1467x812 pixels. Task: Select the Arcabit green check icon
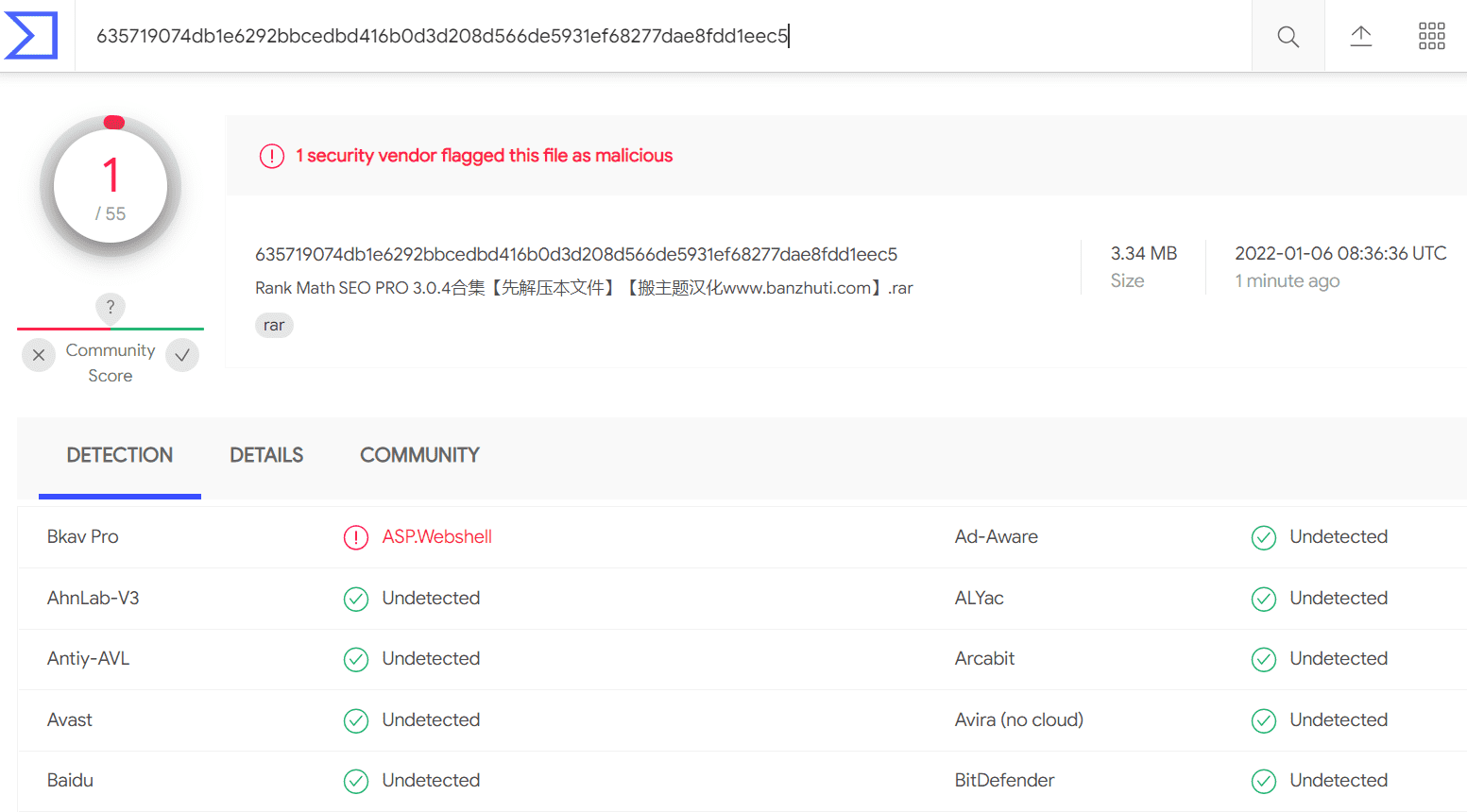1264,659
